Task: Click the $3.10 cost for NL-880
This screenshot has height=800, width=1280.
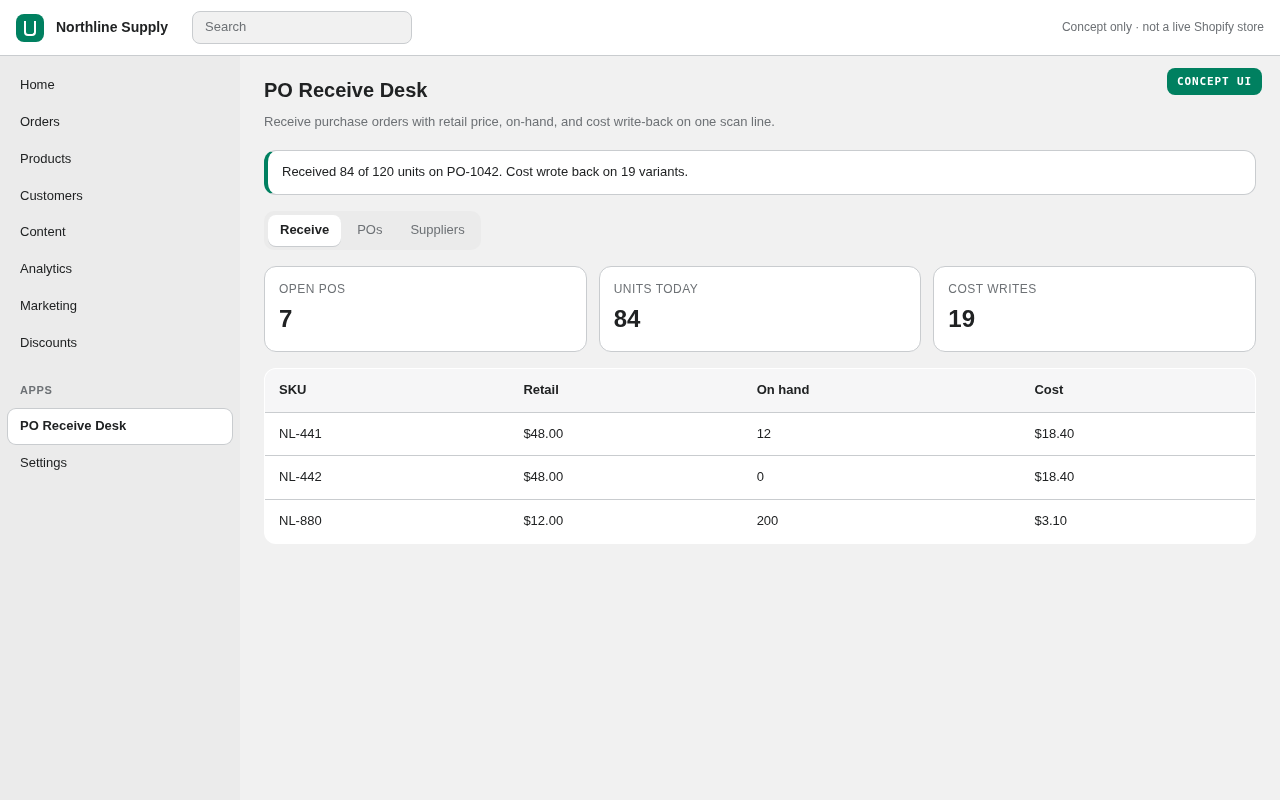Action: pyautogui.click(x=1050, y=521)
